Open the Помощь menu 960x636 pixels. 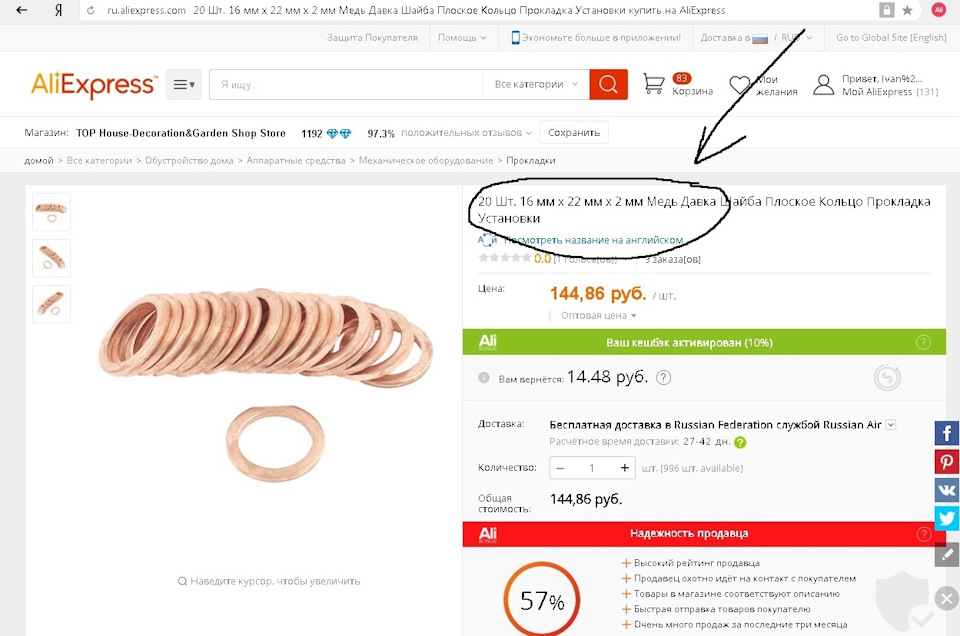pyautogui.click(x=462, y=37)
